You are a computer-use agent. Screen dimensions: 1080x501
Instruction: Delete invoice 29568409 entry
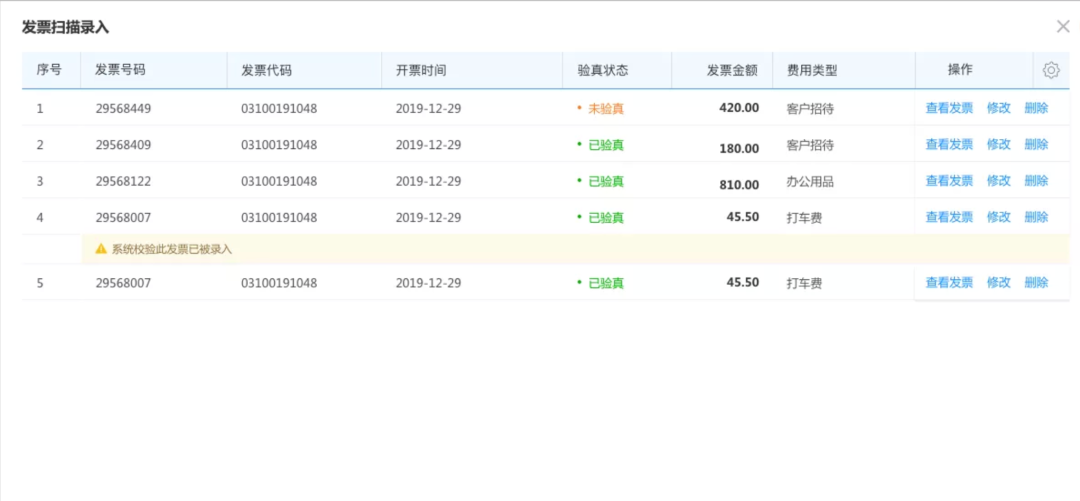coord(1036,145)
